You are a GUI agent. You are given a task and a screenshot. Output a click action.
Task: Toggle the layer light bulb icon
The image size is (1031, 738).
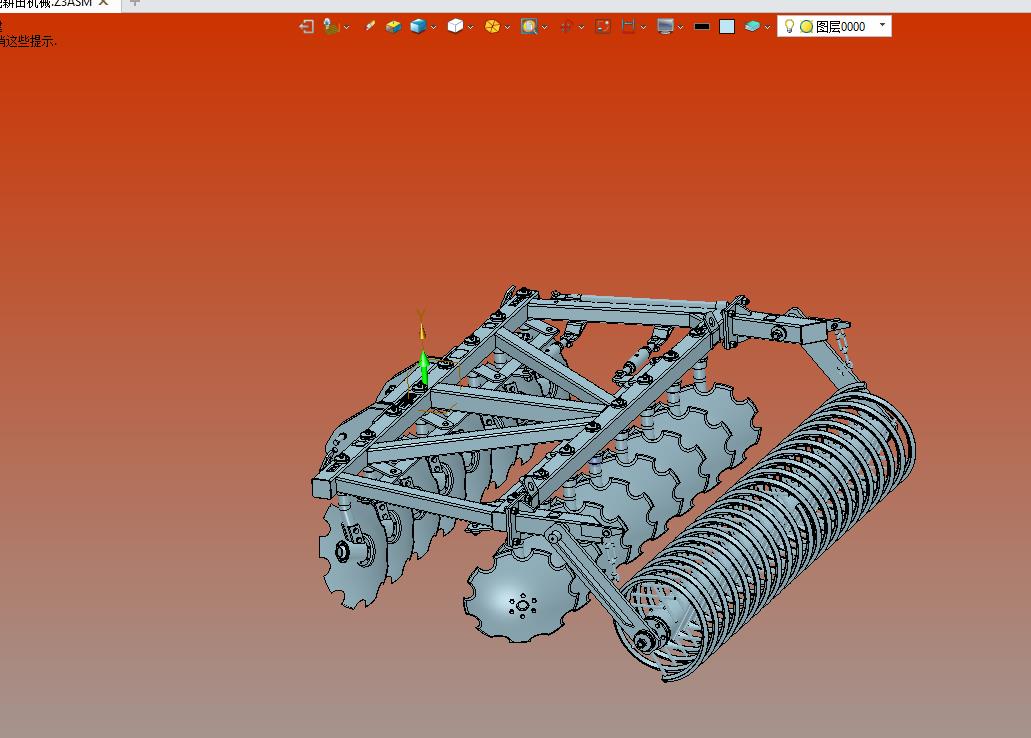point(789,26)
